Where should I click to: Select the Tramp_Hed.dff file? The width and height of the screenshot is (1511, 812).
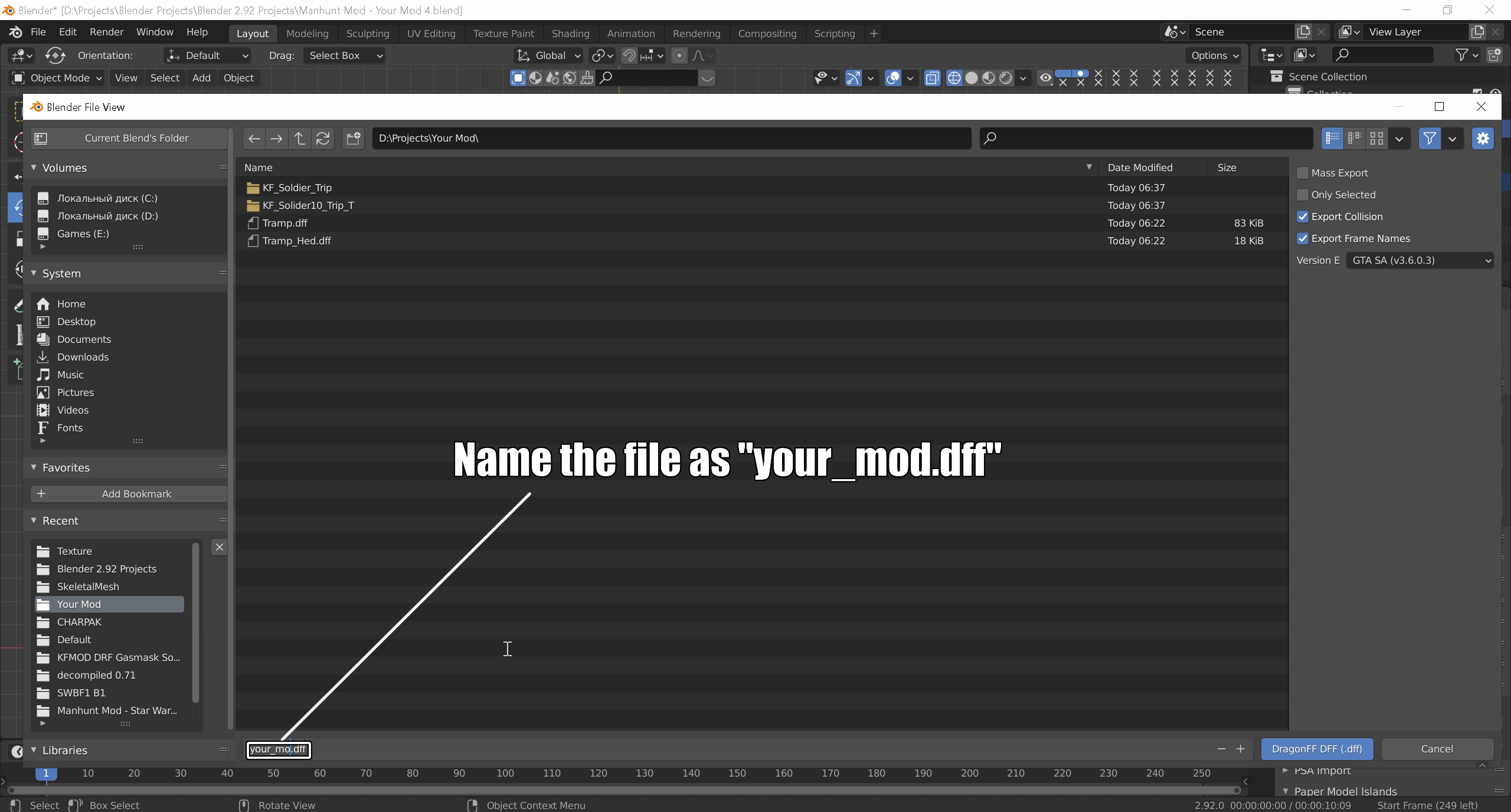[296, 241]
